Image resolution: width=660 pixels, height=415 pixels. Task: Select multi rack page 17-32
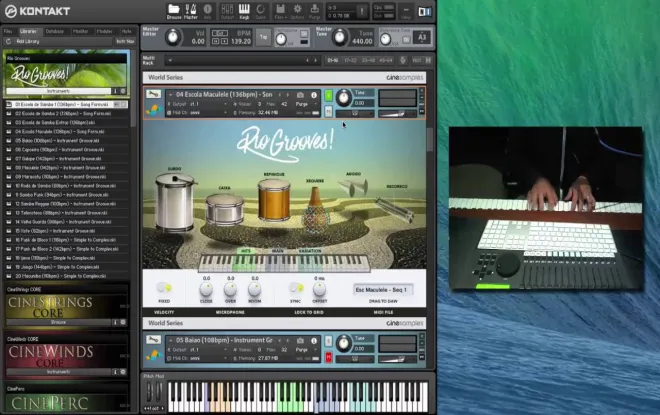(x=350, y=61)
